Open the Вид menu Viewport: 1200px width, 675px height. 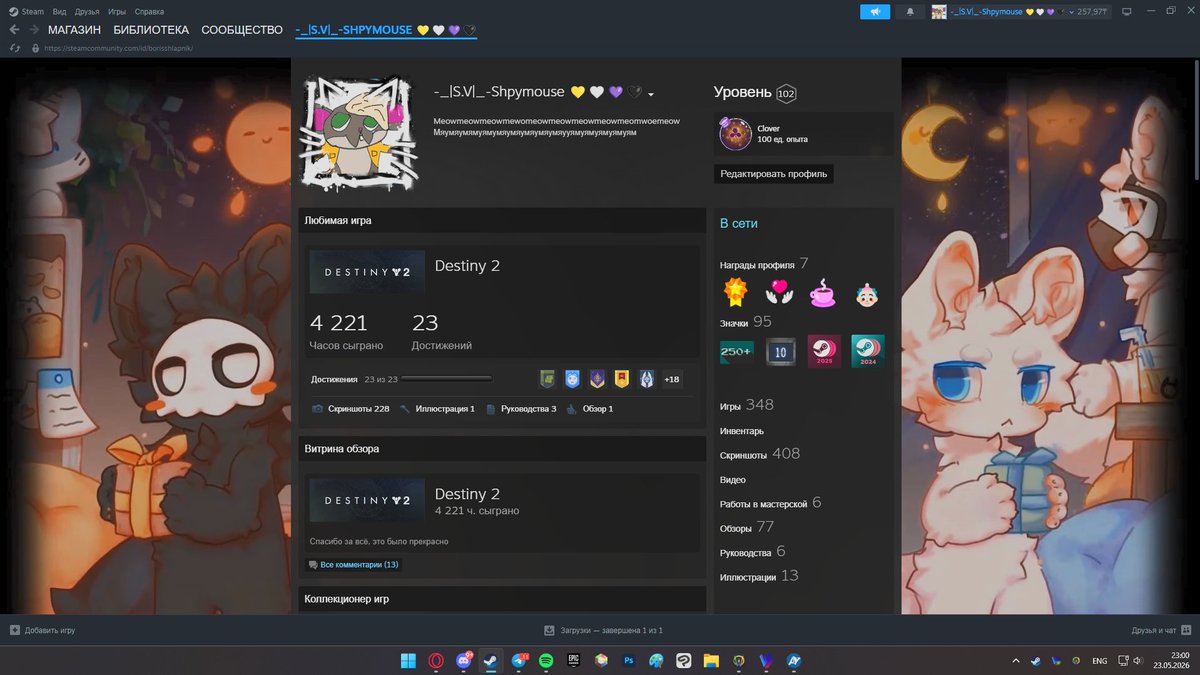(x=60, y=11)
